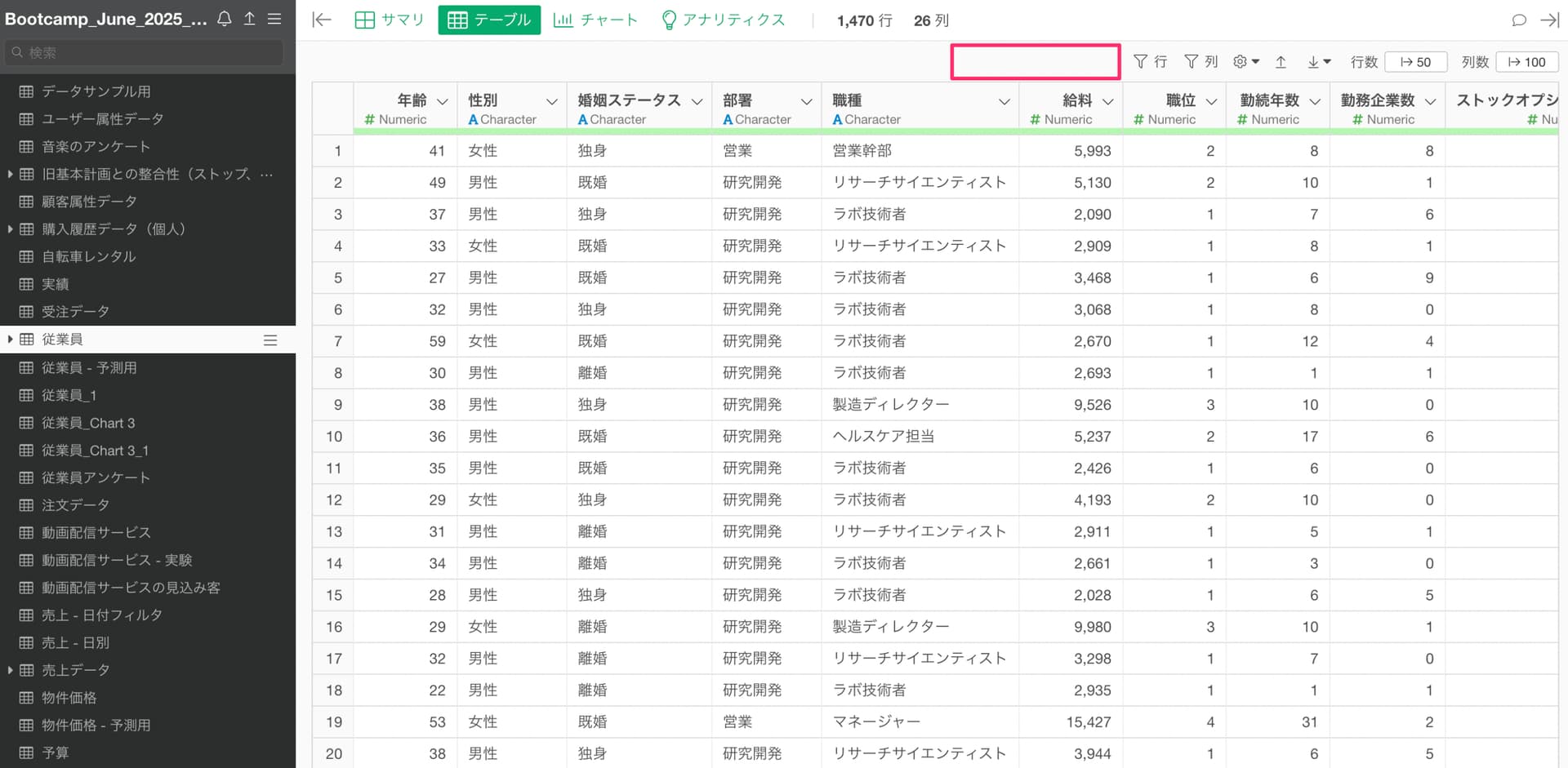Viewport: 1568px width, 768px height.
Task: Open the 給料 column header dropdown
Action: [1108, 101]
